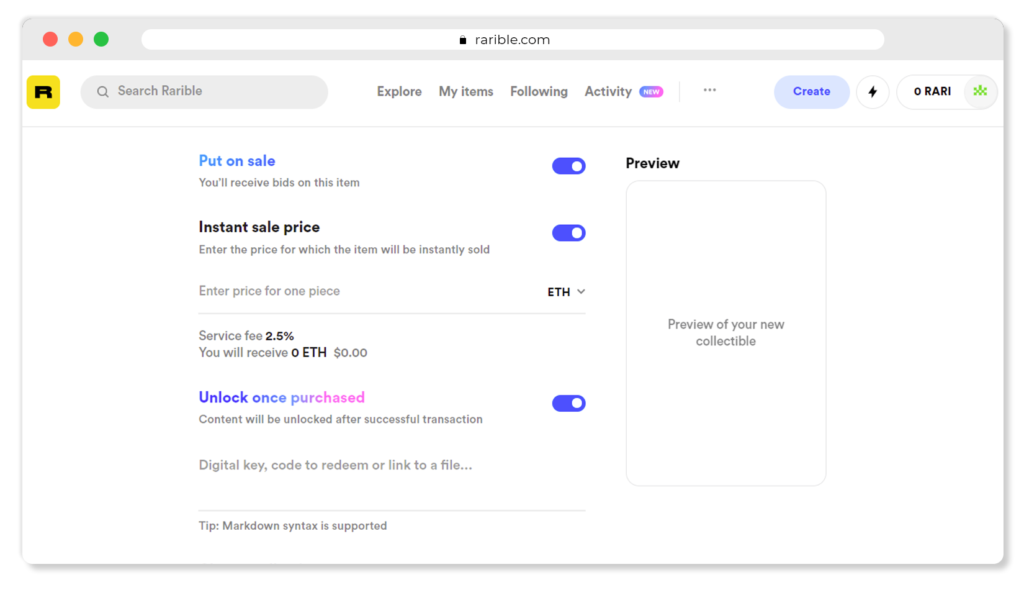Click the lock icon in address bar
This screenshot has width=1024, height=590.
[x=462, y=40]
